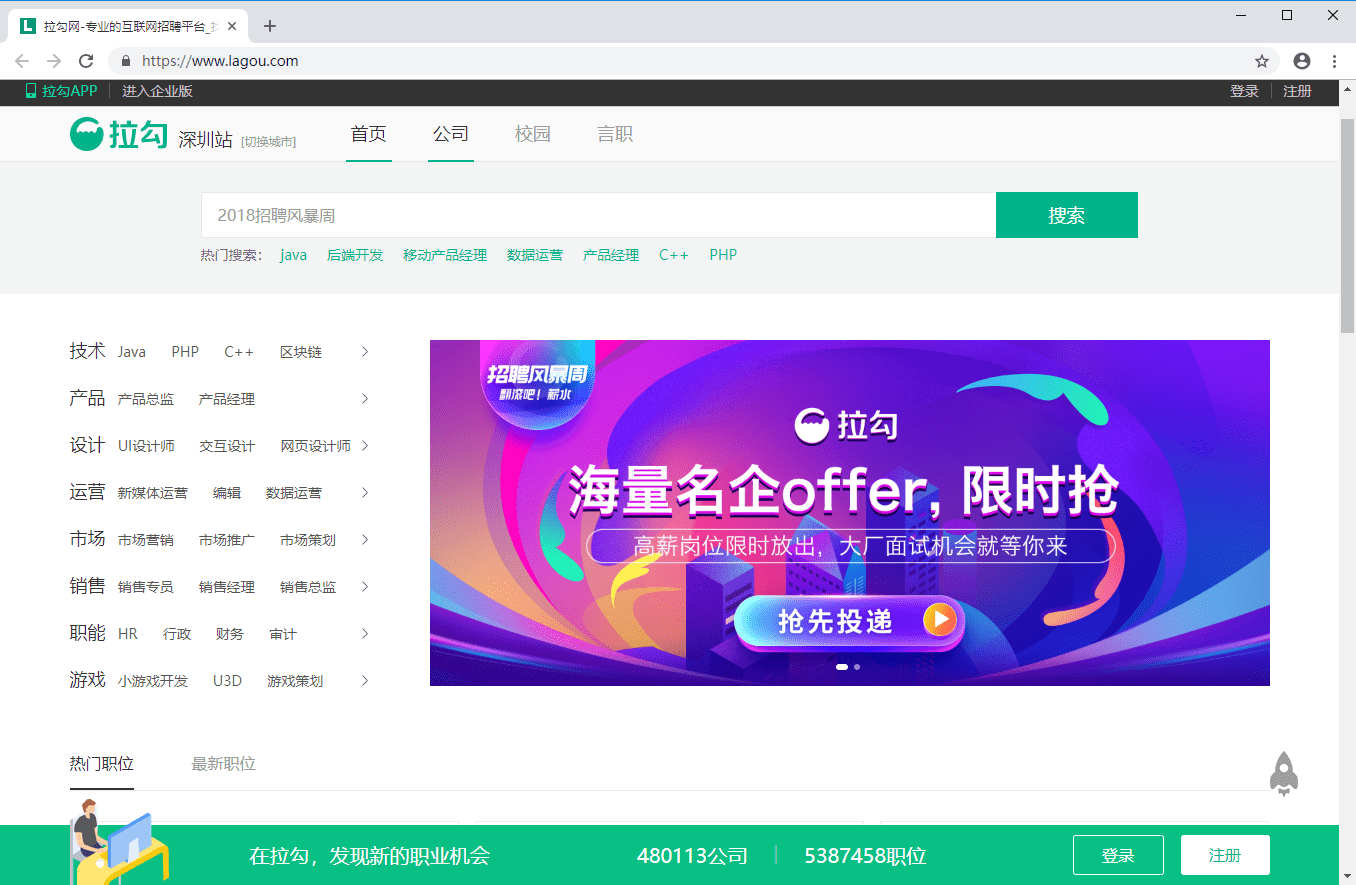Click the 招聘风暴周 promotional banner image
Screen dimensions: 1356x885
850,513
